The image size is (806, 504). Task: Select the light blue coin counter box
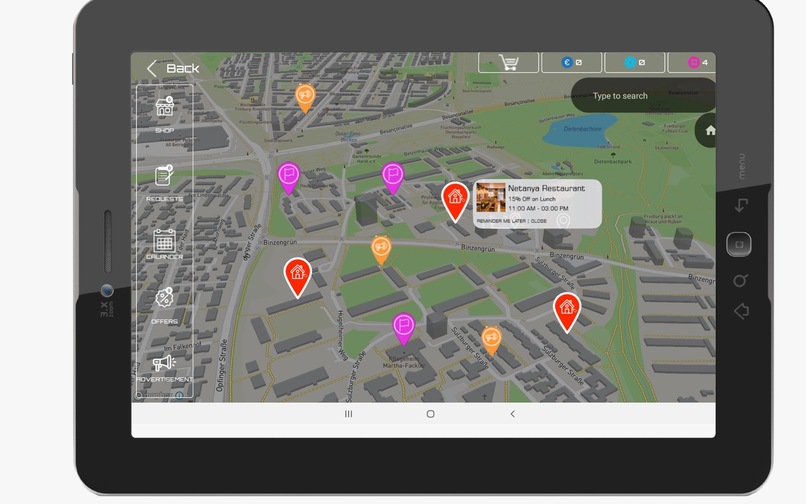tap(635, 63)
